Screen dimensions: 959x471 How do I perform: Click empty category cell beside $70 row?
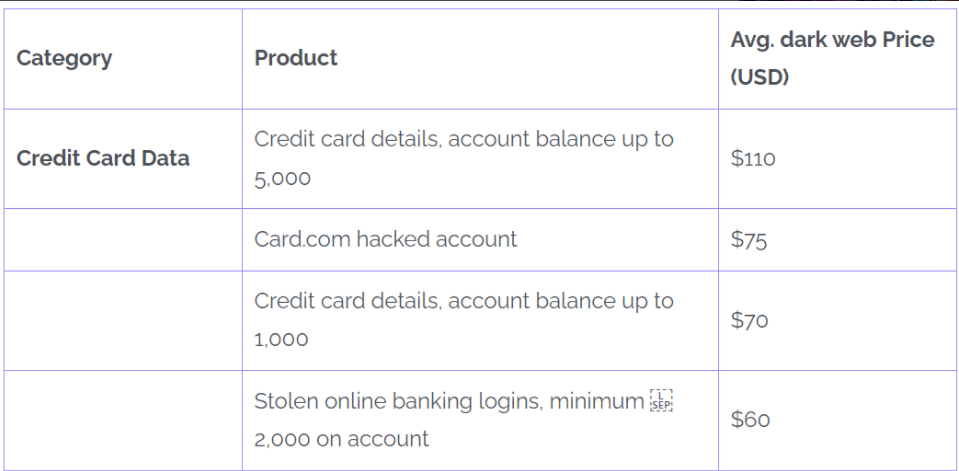123,321
